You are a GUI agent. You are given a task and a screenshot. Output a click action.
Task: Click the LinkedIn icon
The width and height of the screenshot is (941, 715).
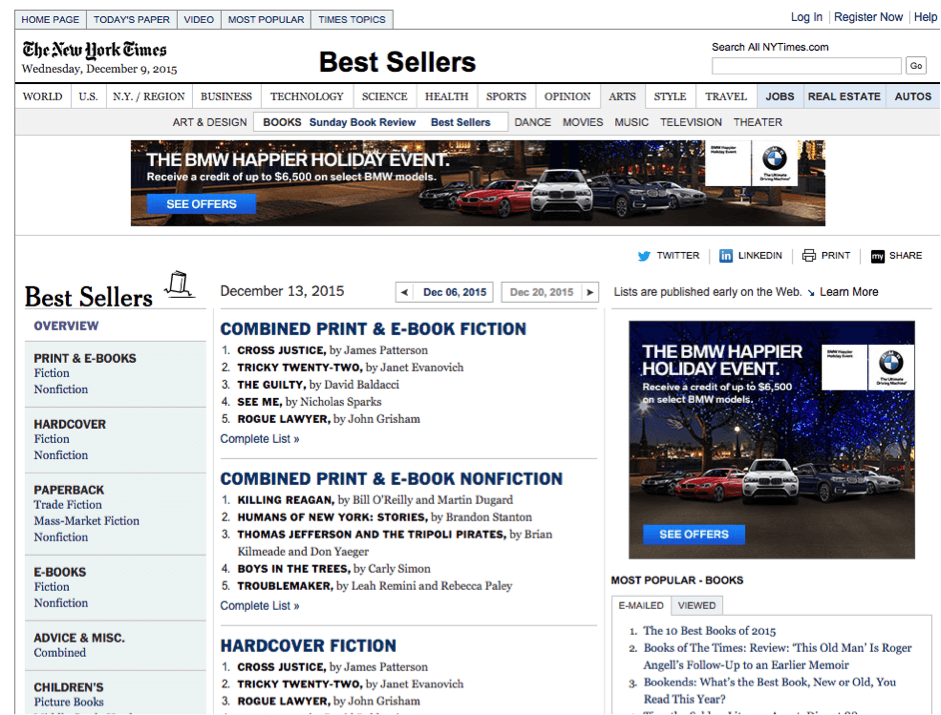click(726, 256)
